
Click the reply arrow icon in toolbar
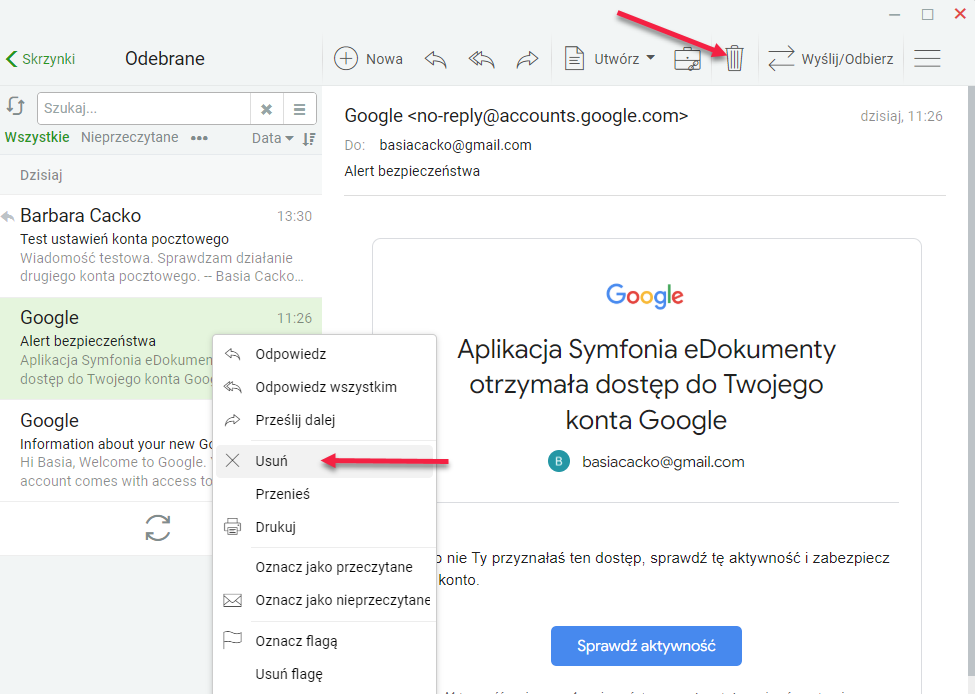(435, 59)
